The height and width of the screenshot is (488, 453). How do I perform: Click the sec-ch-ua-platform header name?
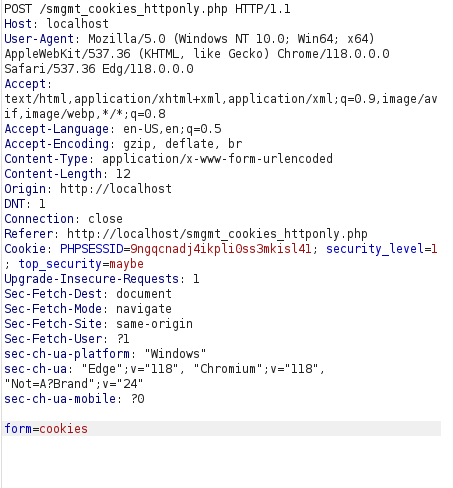coord(67,354)
